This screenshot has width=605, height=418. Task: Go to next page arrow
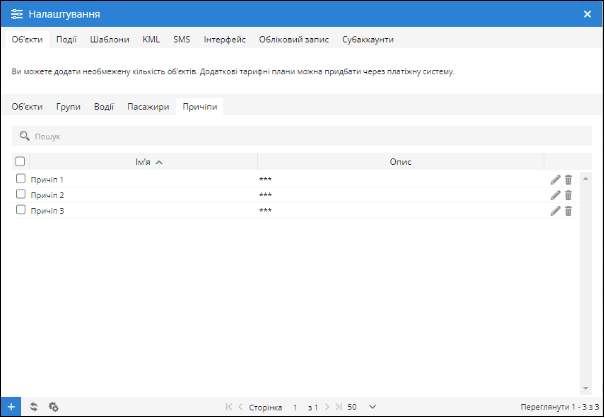pos(327,407)
